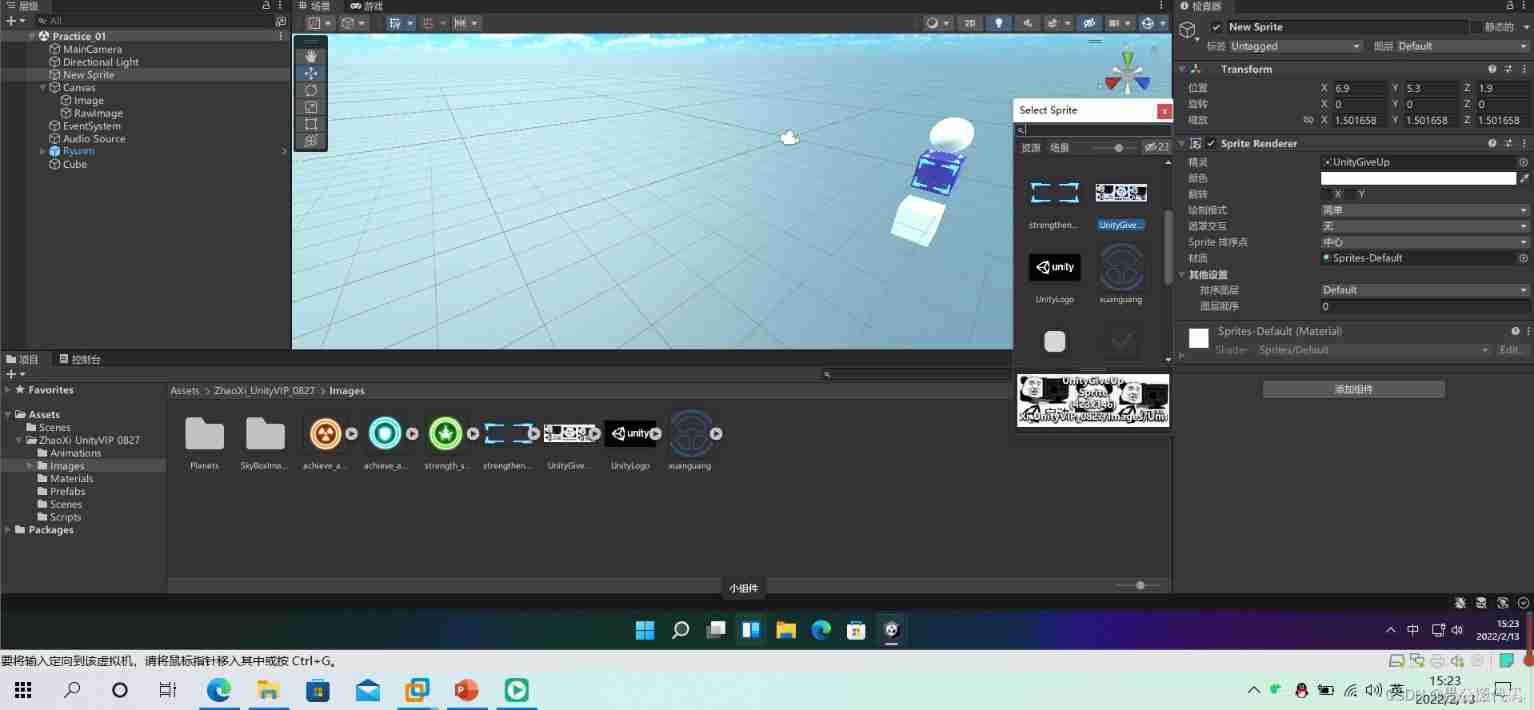
Task: Open the Untagged tag dropdown
Action: pos(1295,46)
